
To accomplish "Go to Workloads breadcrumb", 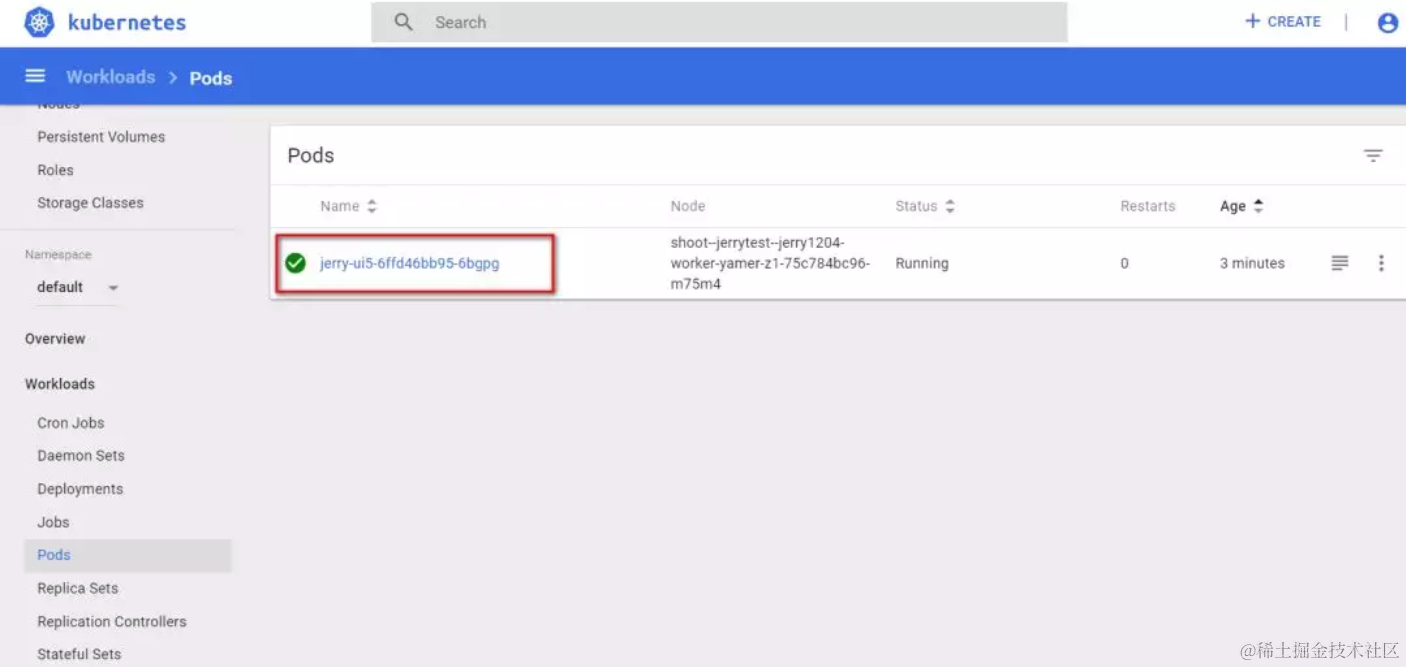I will click(x=110, y=77).
